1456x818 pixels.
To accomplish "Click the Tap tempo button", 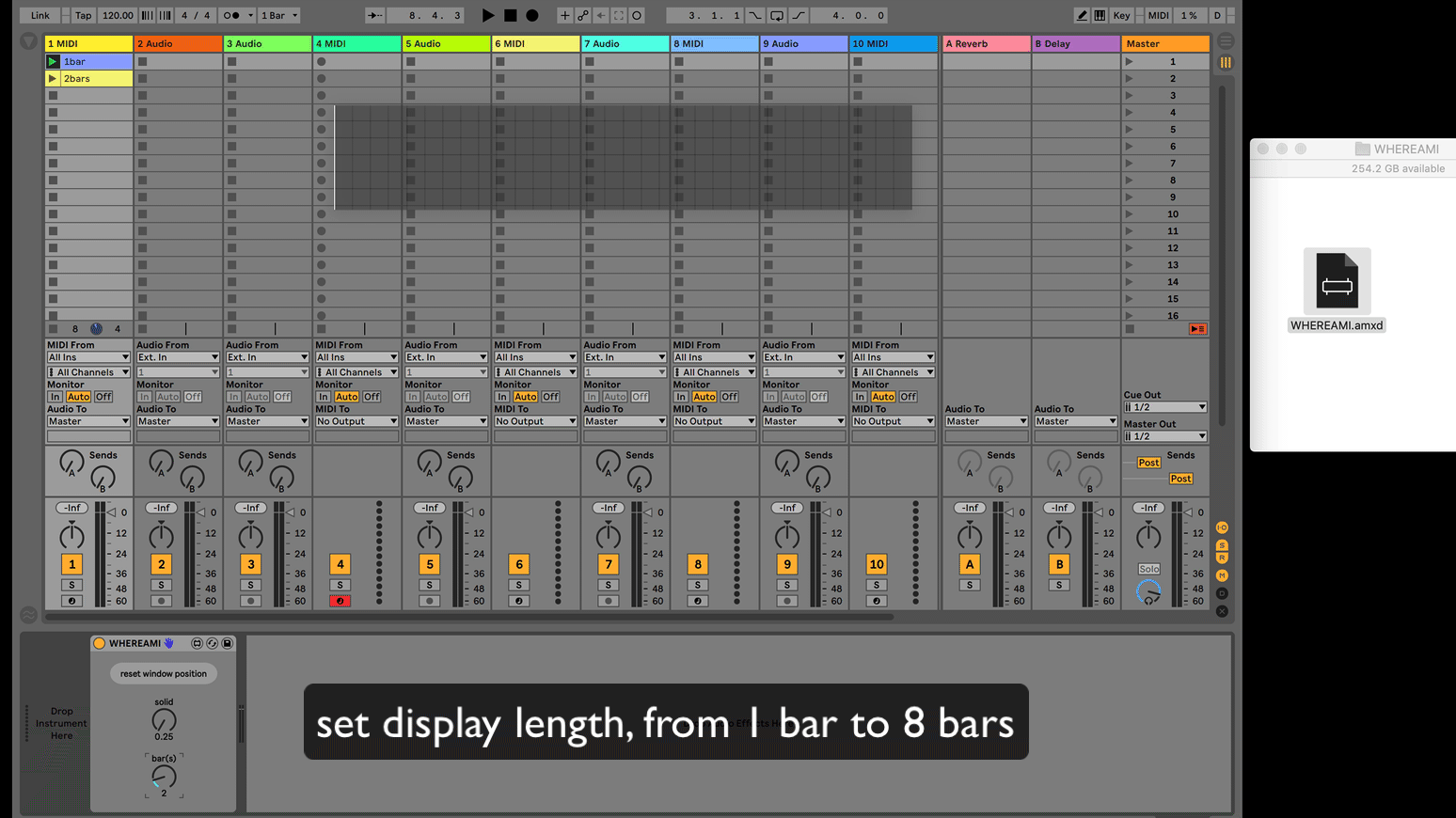I will [84, 15].
